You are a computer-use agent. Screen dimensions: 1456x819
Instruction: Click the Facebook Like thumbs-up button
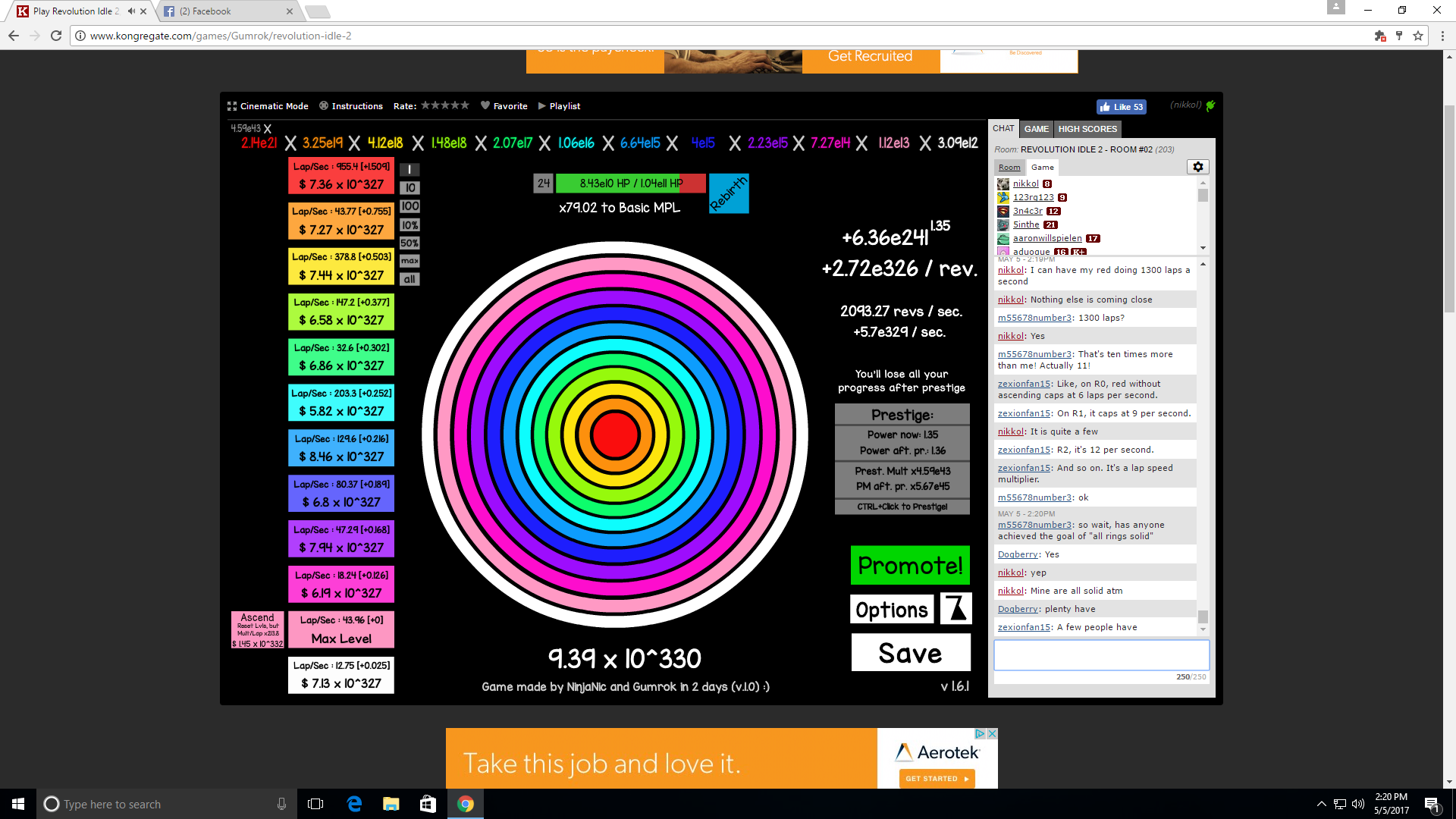1121,107
